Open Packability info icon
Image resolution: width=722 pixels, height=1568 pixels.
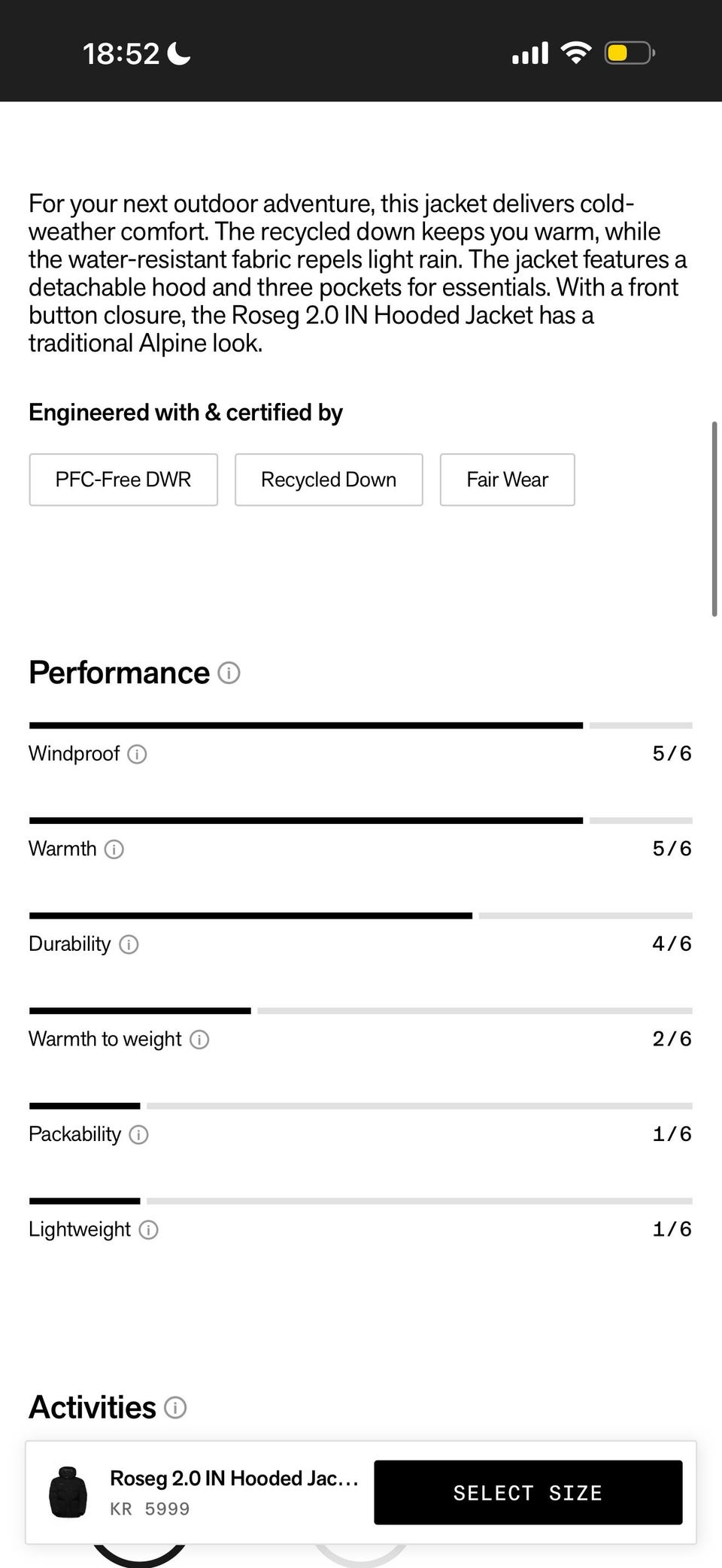pos(138,1134)
